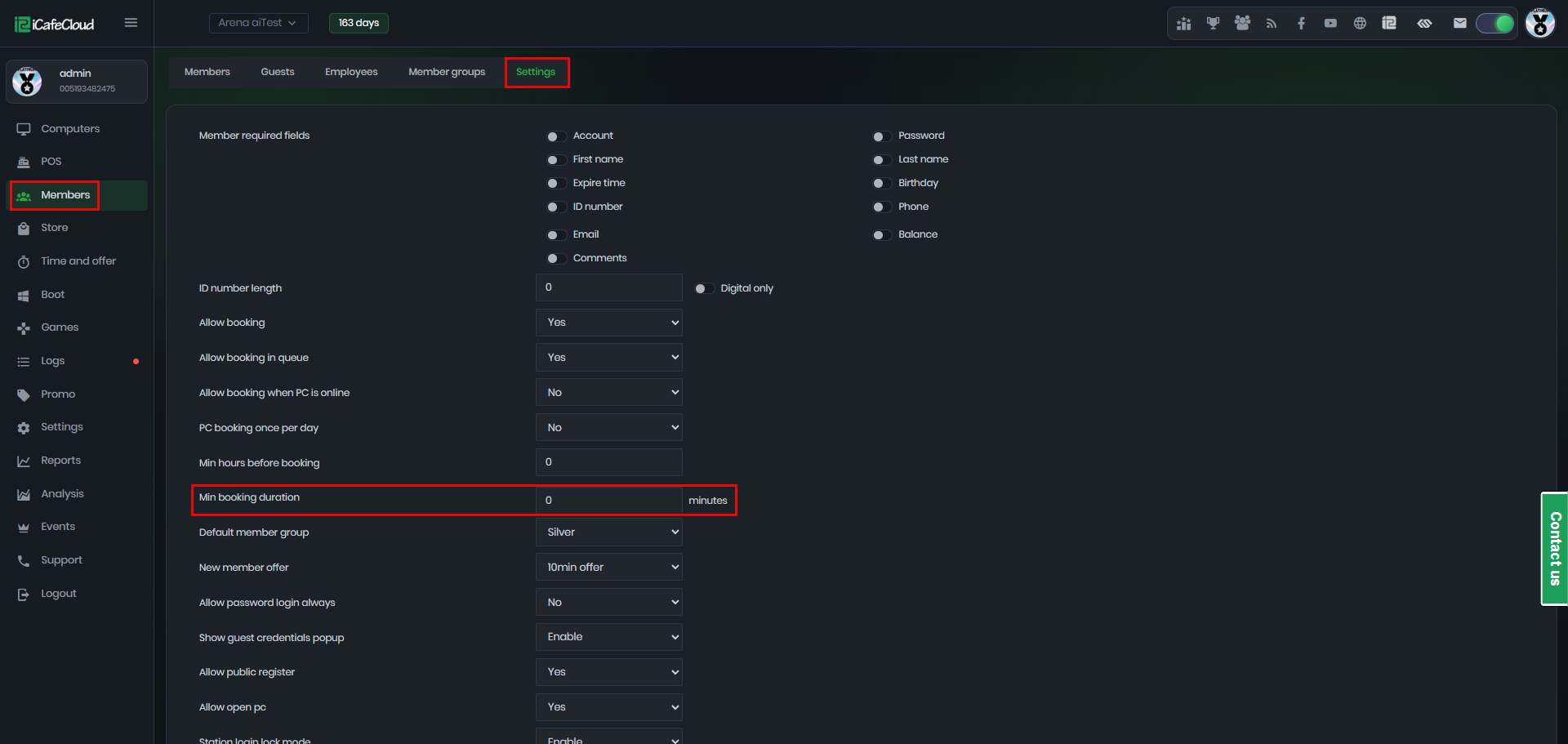
Task: Open the Allow open pc dropdown
Action: click(608, 707)
